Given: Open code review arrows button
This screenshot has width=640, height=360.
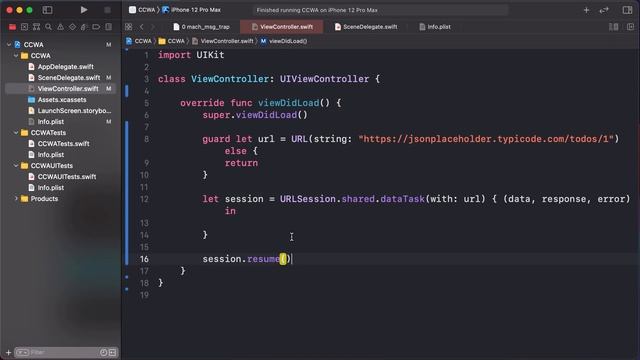Looking at the screenshot, I should (x=604, y=10).
